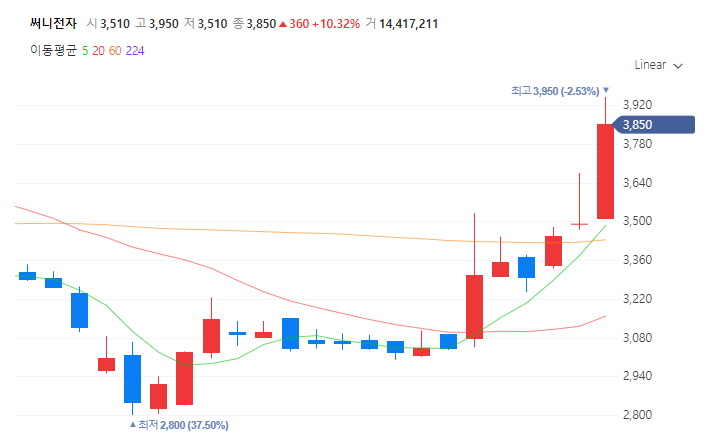This screenshot has height=433, width=706.
Task: Click the latest tall red candlestick
Action: click(605, 171)
